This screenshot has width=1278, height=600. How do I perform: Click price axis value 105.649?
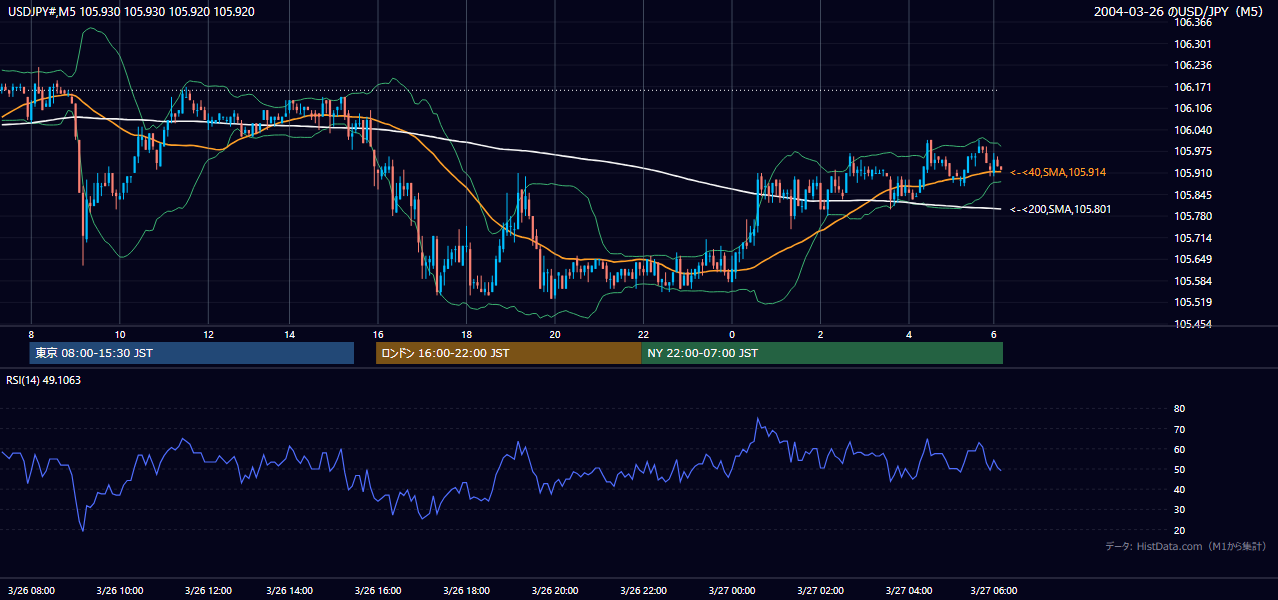(1191, 259)
